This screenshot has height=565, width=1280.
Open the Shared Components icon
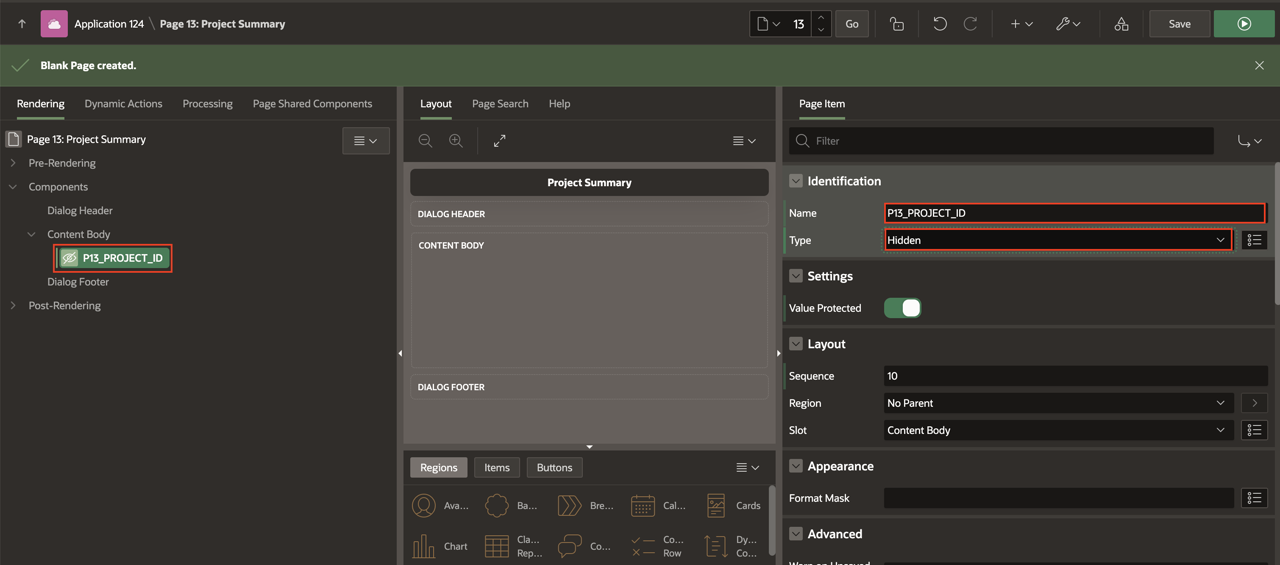(x=1121, y=24)
